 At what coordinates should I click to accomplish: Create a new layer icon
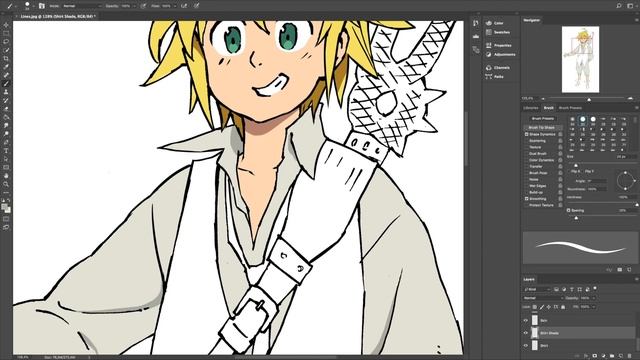tap(621, 356)
